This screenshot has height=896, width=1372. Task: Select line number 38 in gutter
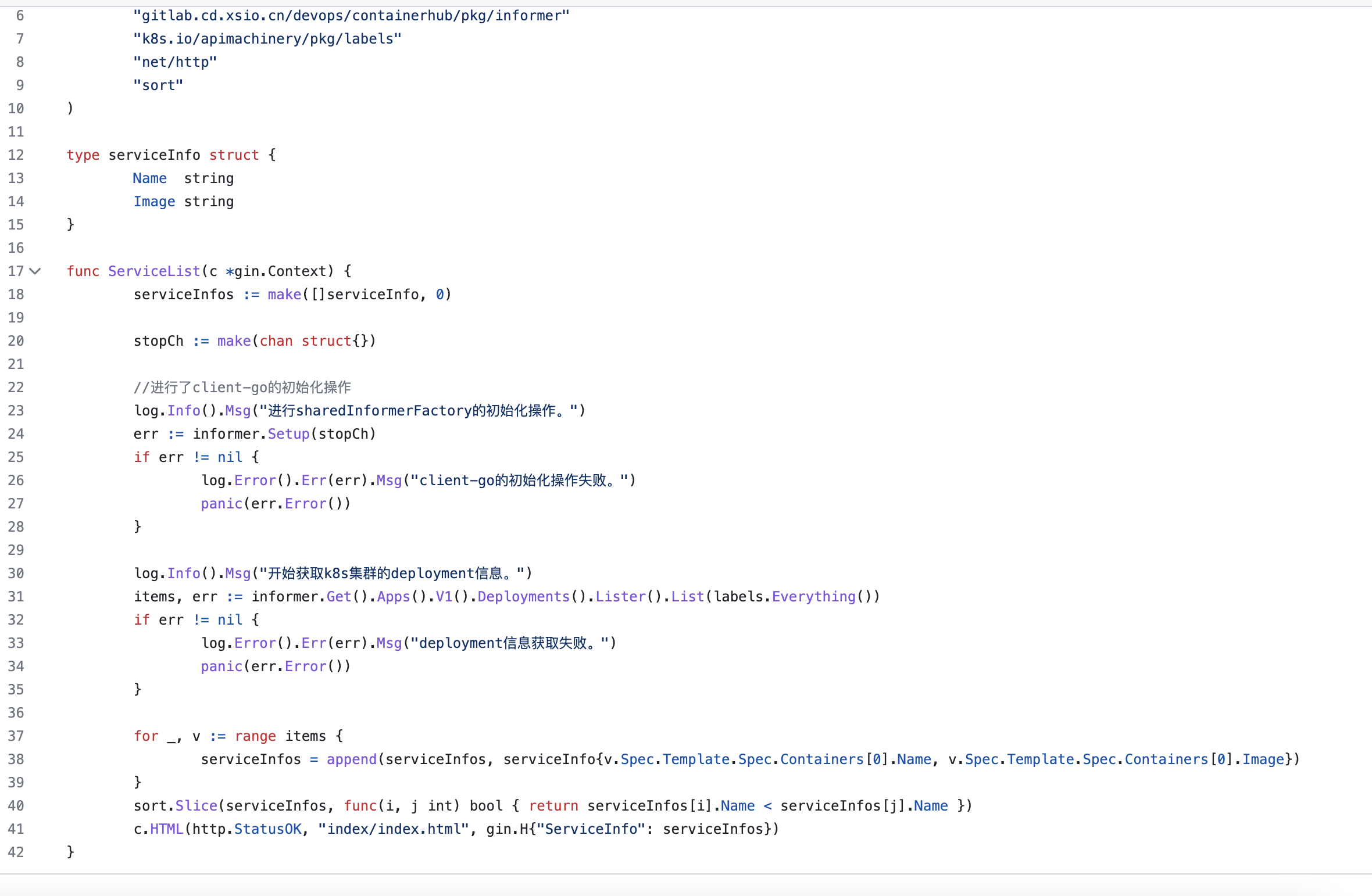[x=16, y=759]
